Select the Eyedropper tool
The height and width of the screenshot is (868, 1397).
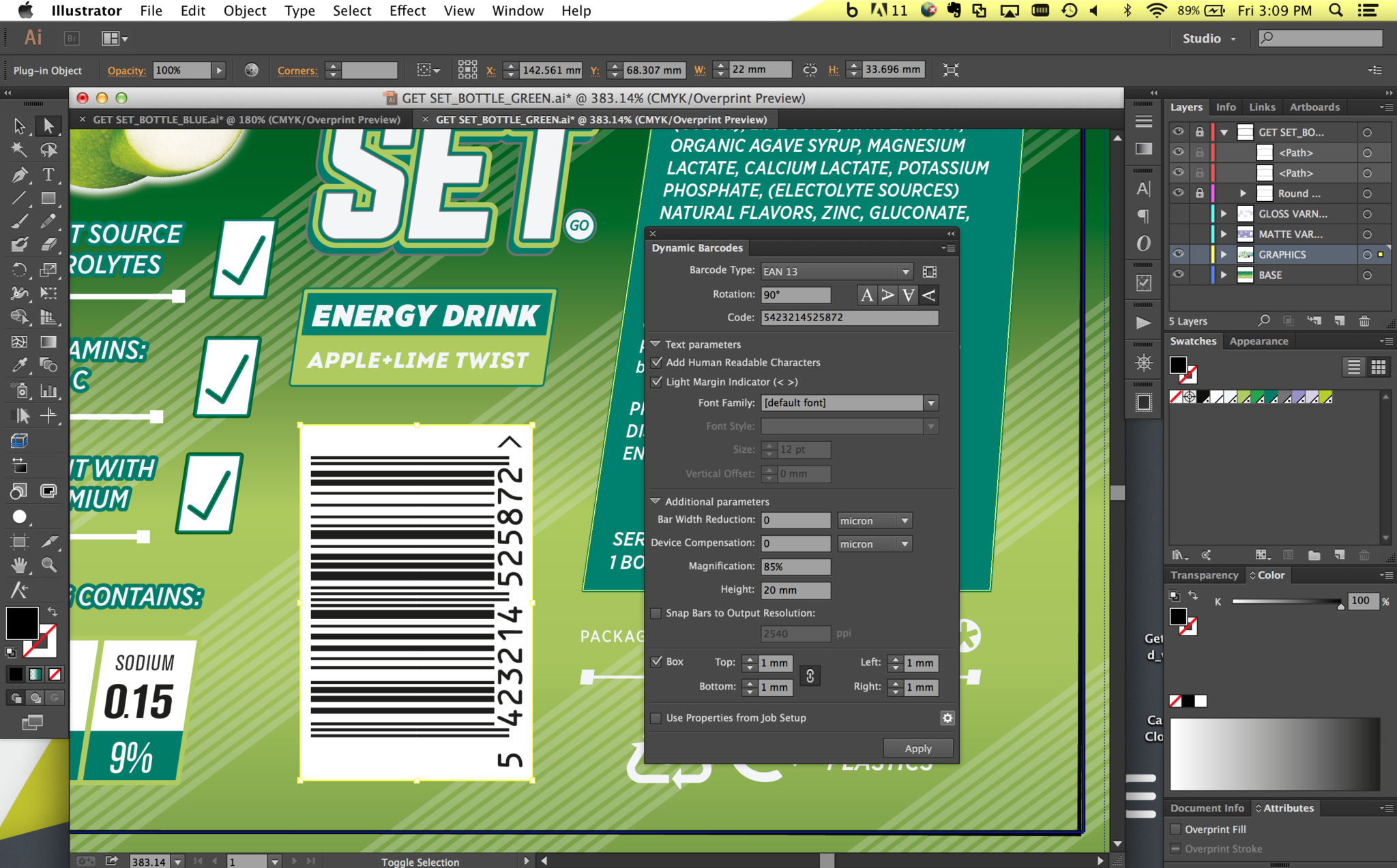pos(19,365)
